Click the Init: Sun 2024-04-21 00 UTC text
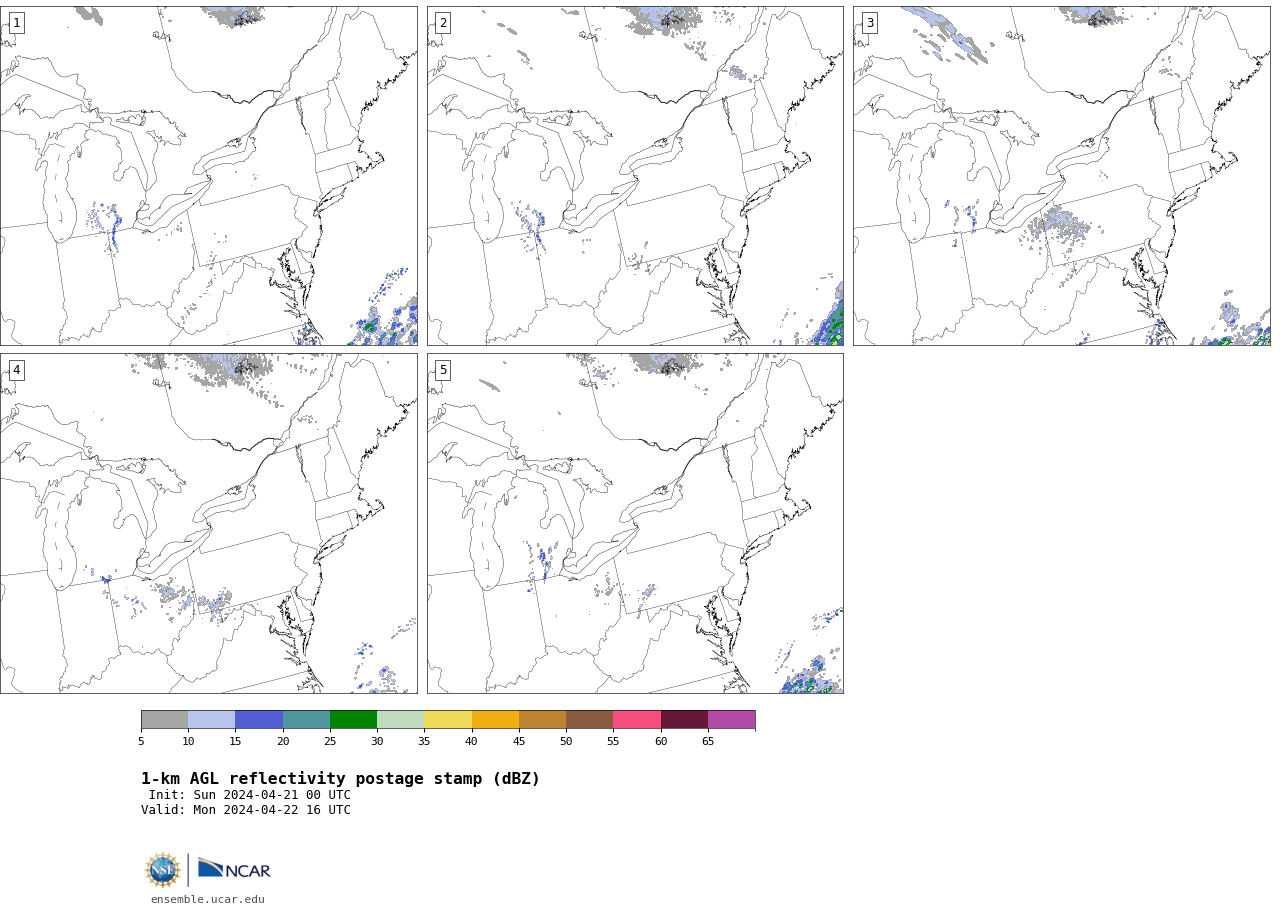1280x910 pixels. click(x=250, y=795)
